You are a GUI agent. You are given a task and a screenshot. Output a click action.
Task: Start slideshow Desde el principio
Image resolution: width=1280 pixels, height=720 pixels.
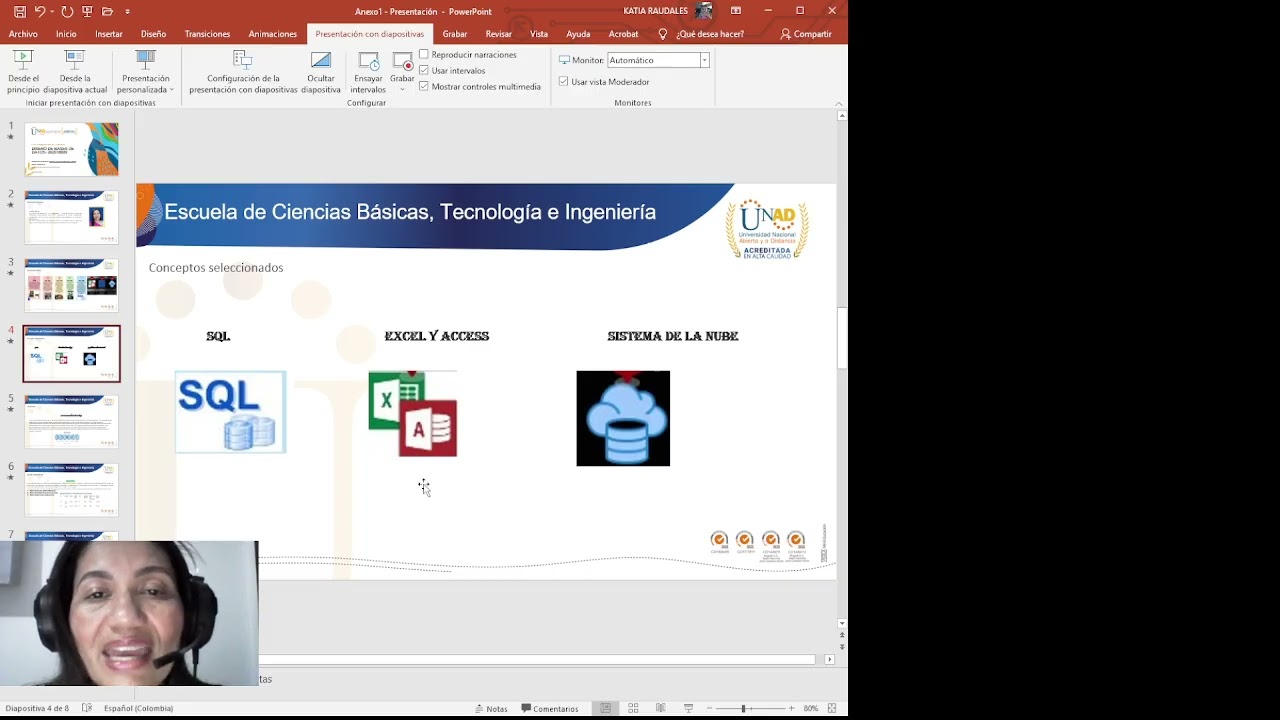(x=23, y=71)
